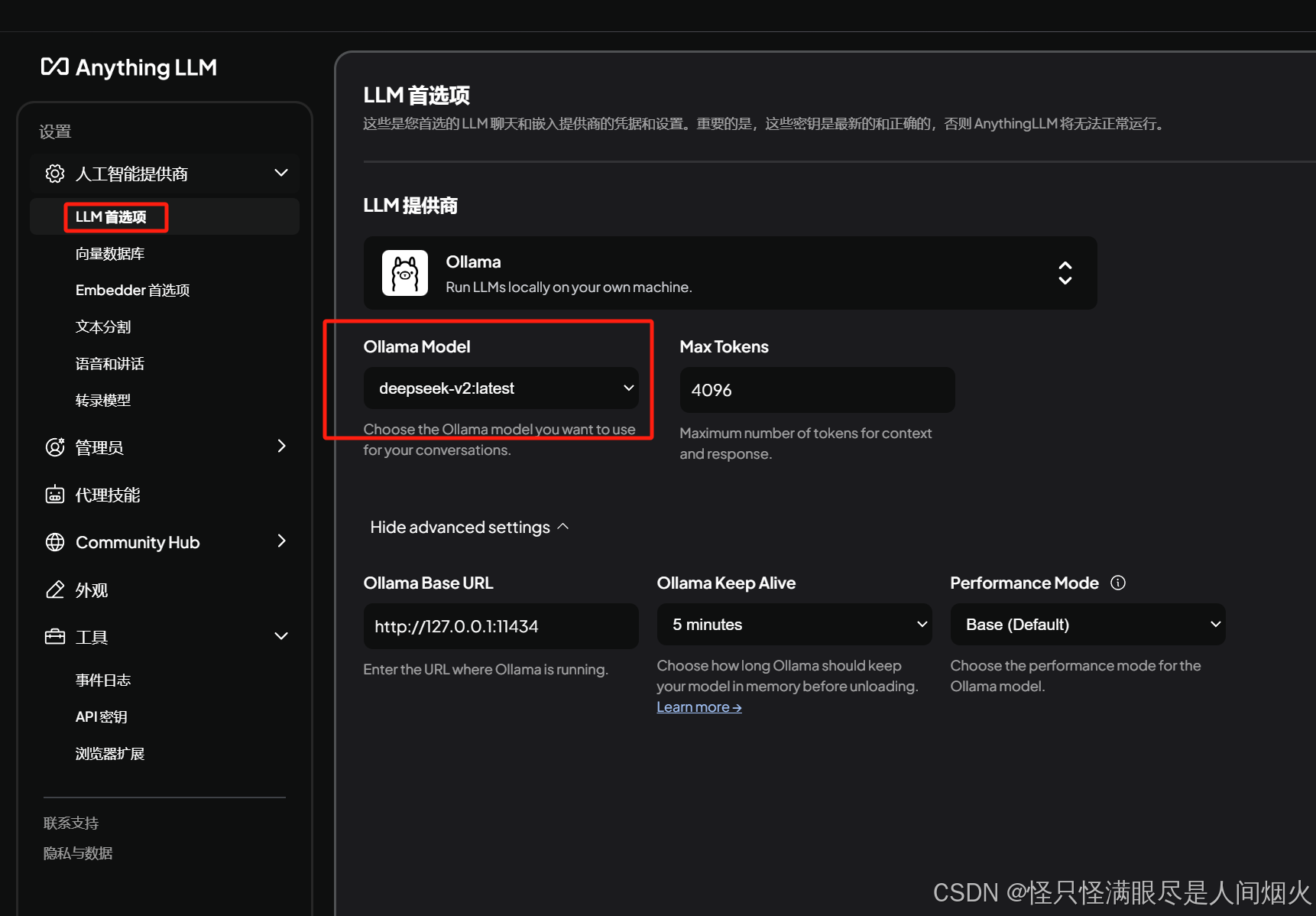Open 事件日志 page
Image resolution: width=1316 pixels, height=916 pixels.
click(x=103, y=681)
